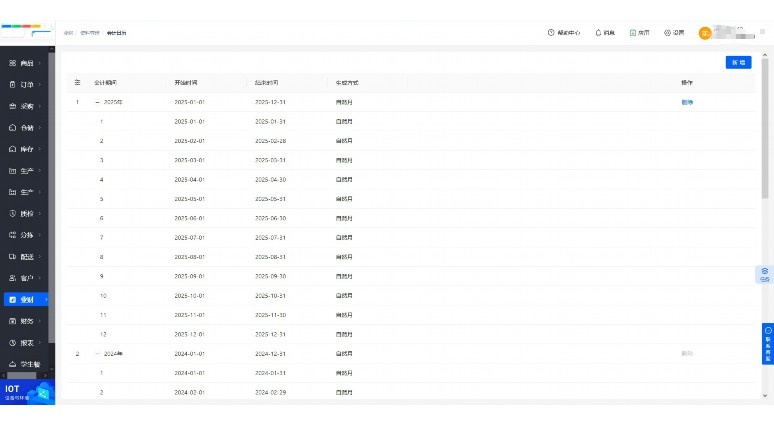
Task: Click the 质检 sidebar icon
Action: coord(12,214)
